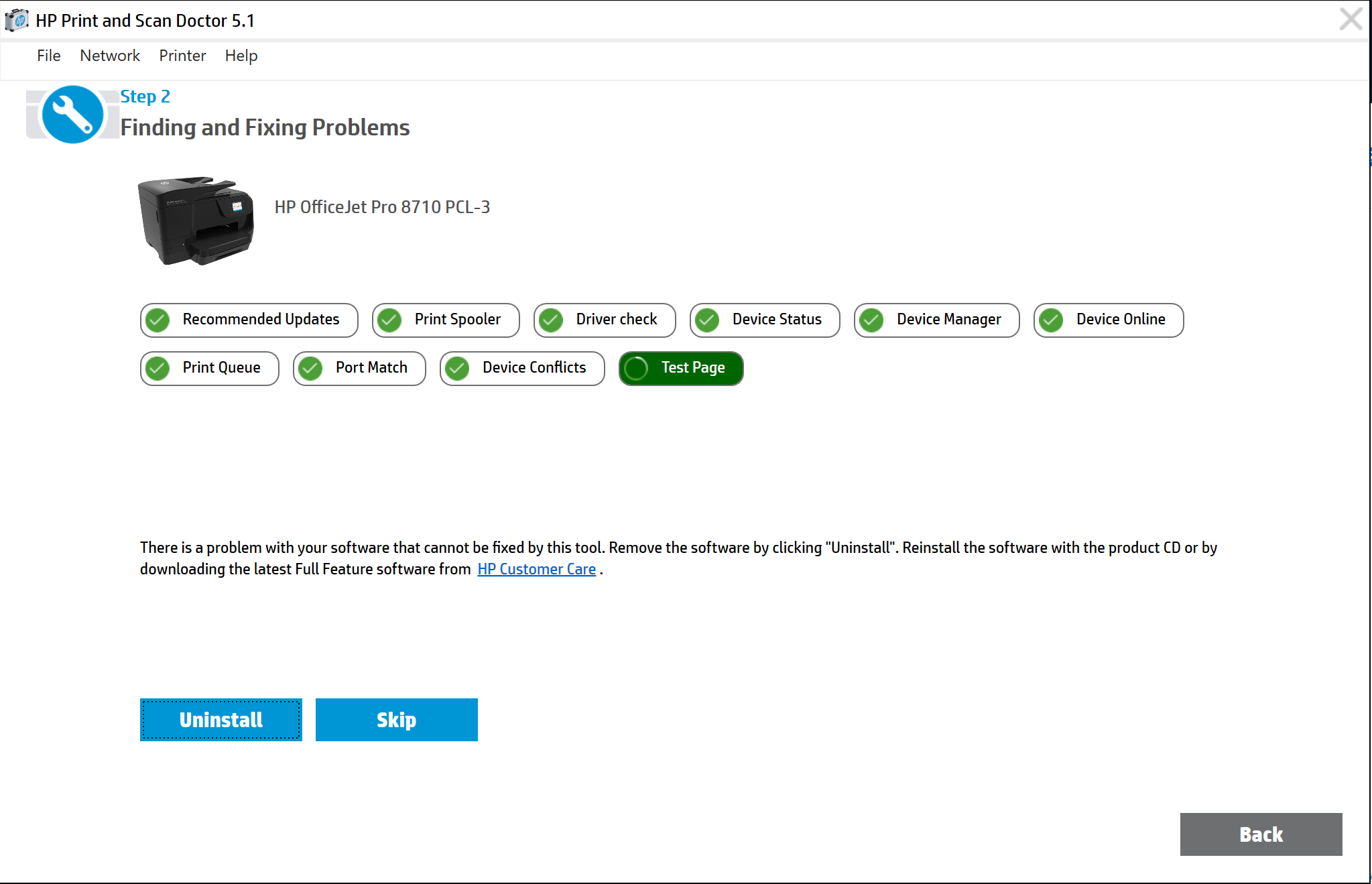Screen dimensions: 1372x884
Task: Click the Driver check green checkmark
Action: (x=551, y=320)
